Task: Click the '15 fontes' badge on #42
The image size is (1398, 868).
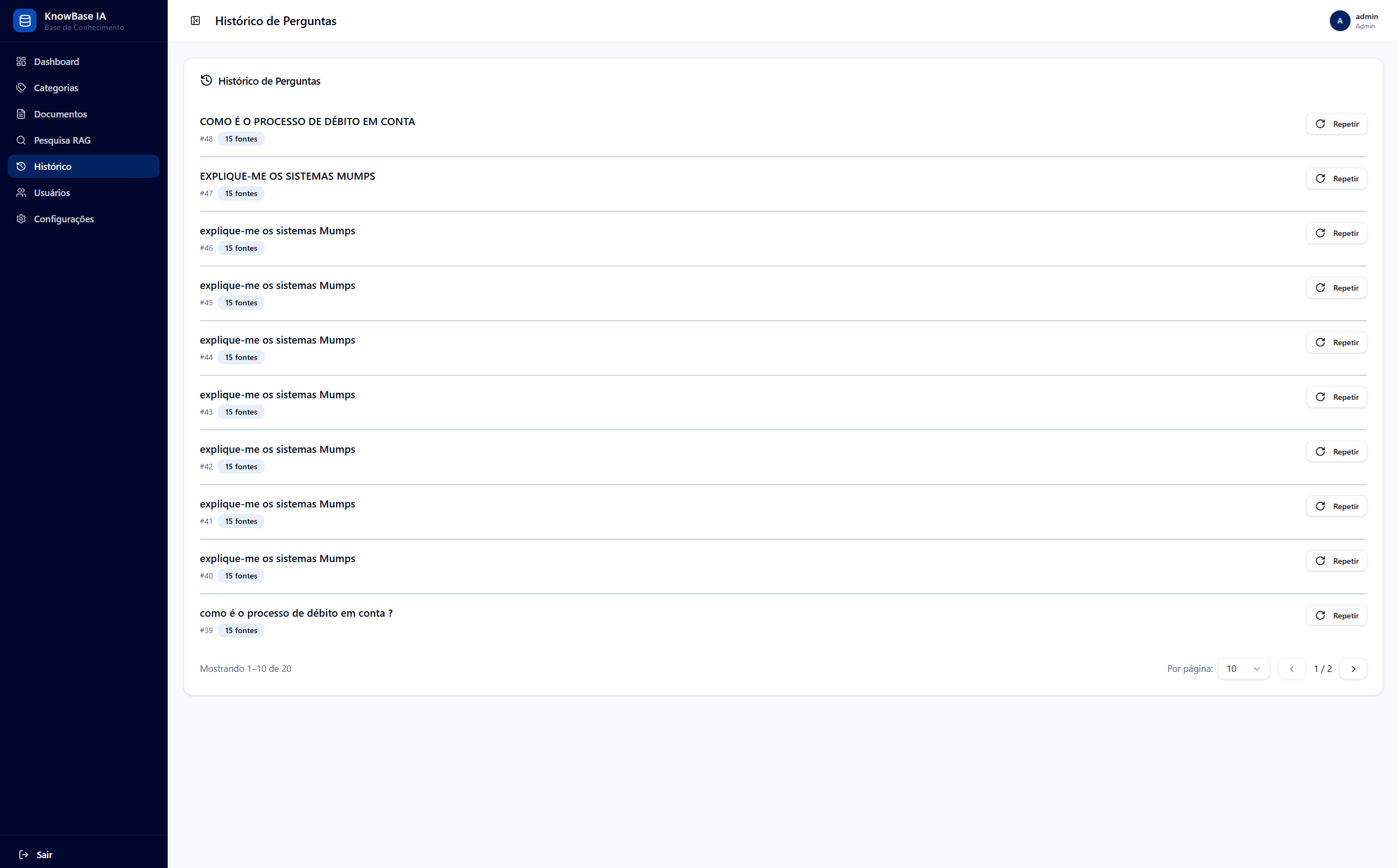Action: click(x=241, y=467)
